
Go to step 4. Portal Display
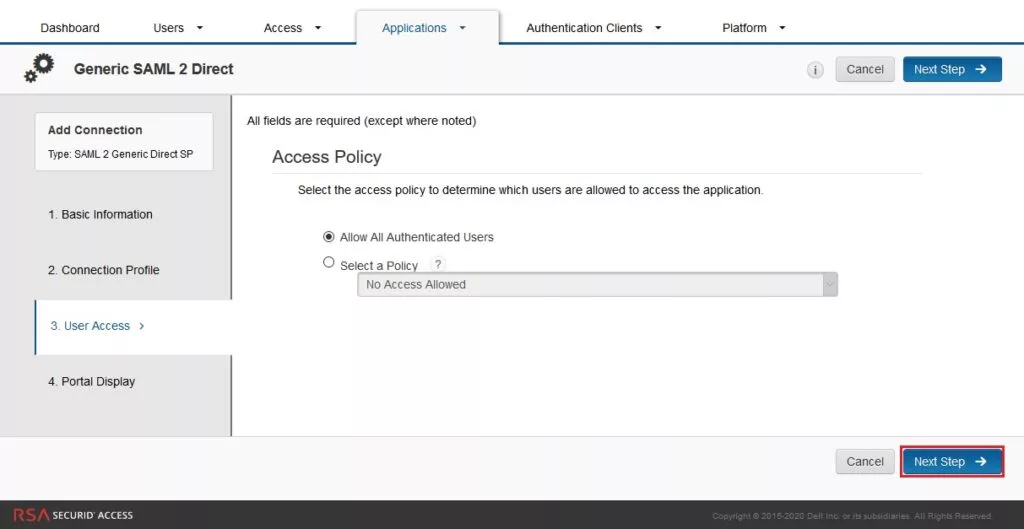(x=91, y=381)
